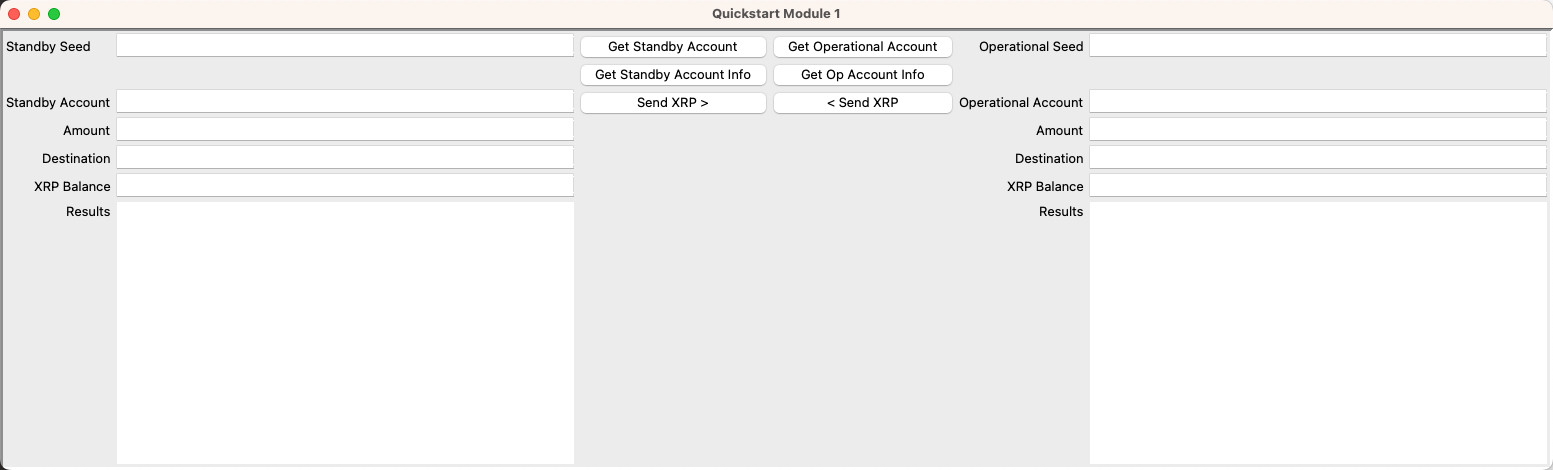This screenshot has height=470, width=1553.
Task: Send XRP from standby to operational
Action: click(673, 102)
